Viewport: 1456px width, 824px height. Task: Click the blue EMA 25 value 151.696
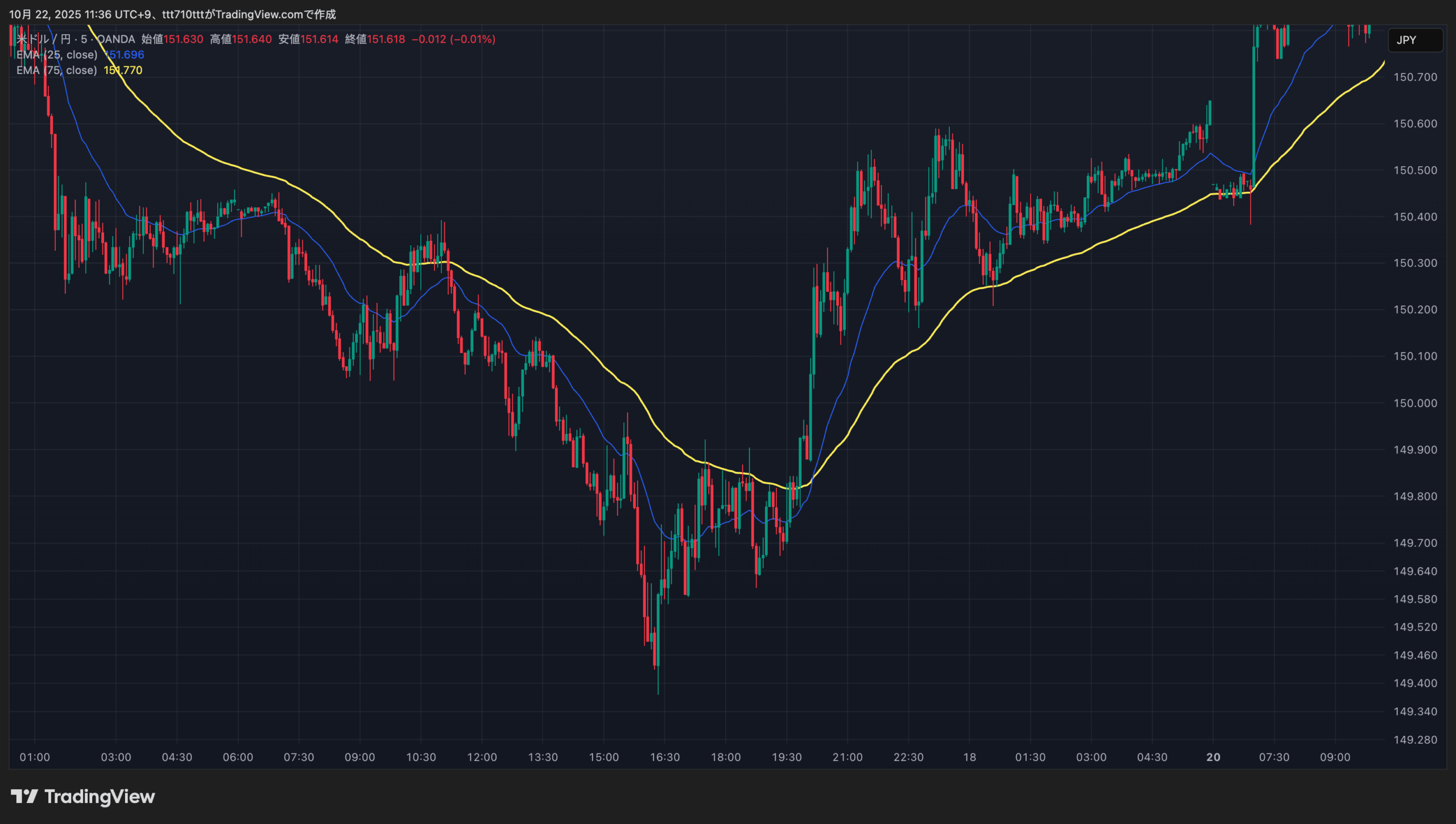125,55
